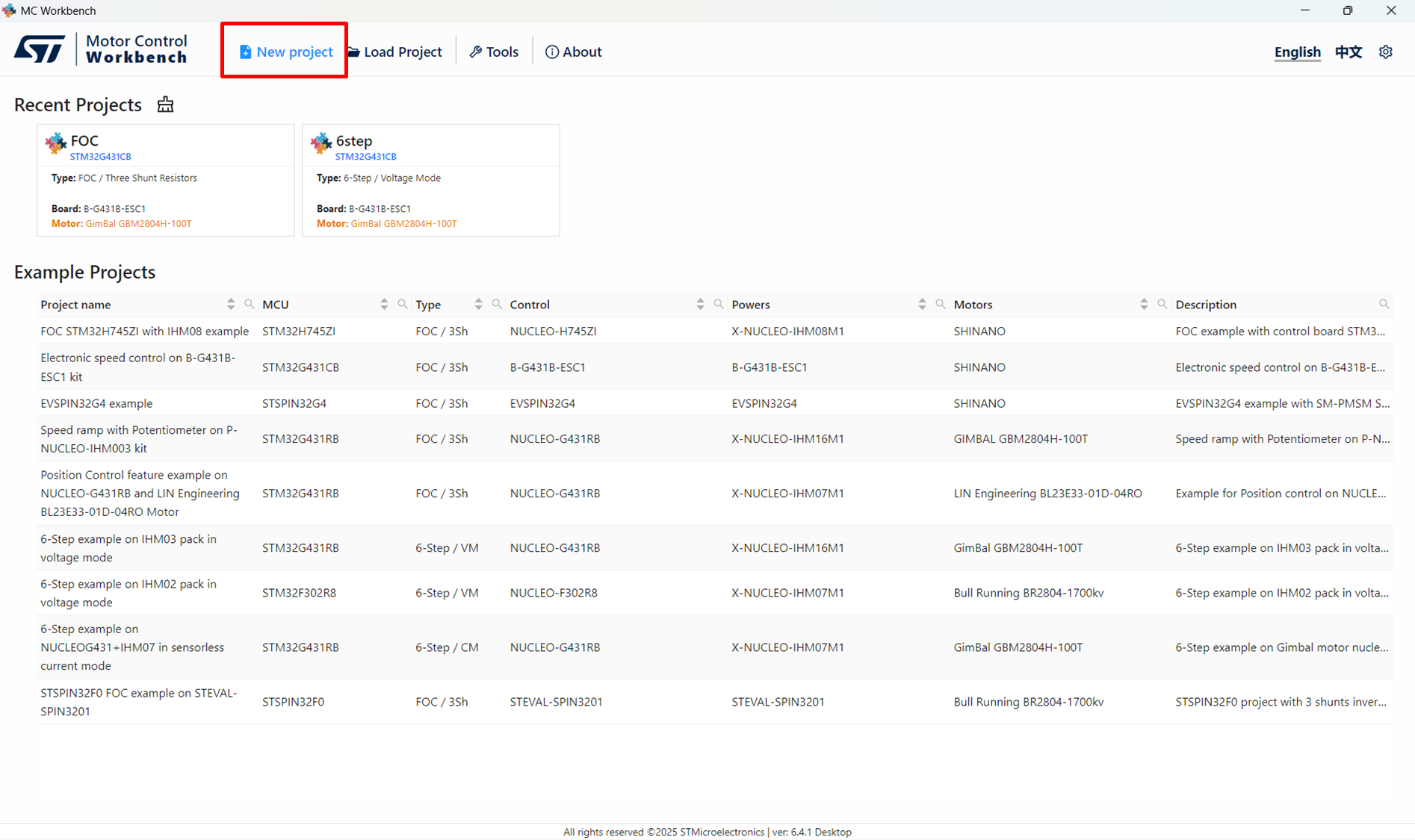Click STEVAL-SPIN3201 control cell

[556, 702]
